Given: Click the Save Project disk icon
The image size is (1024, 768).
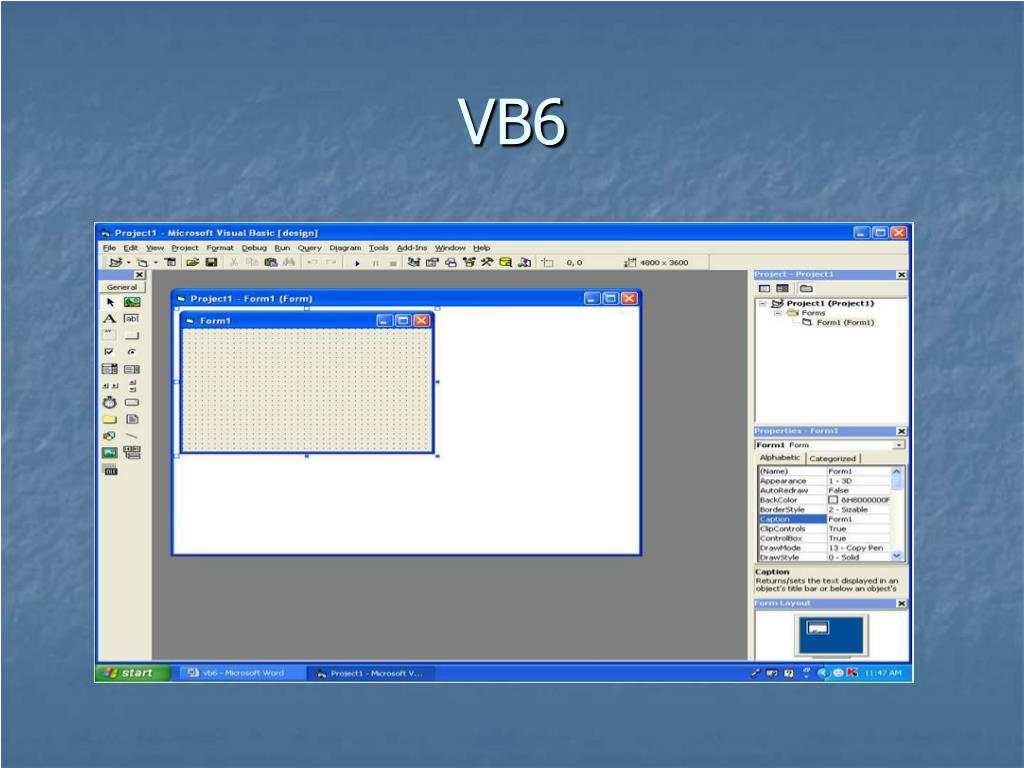Looking at the screenshot, I should tap(211, 263).
